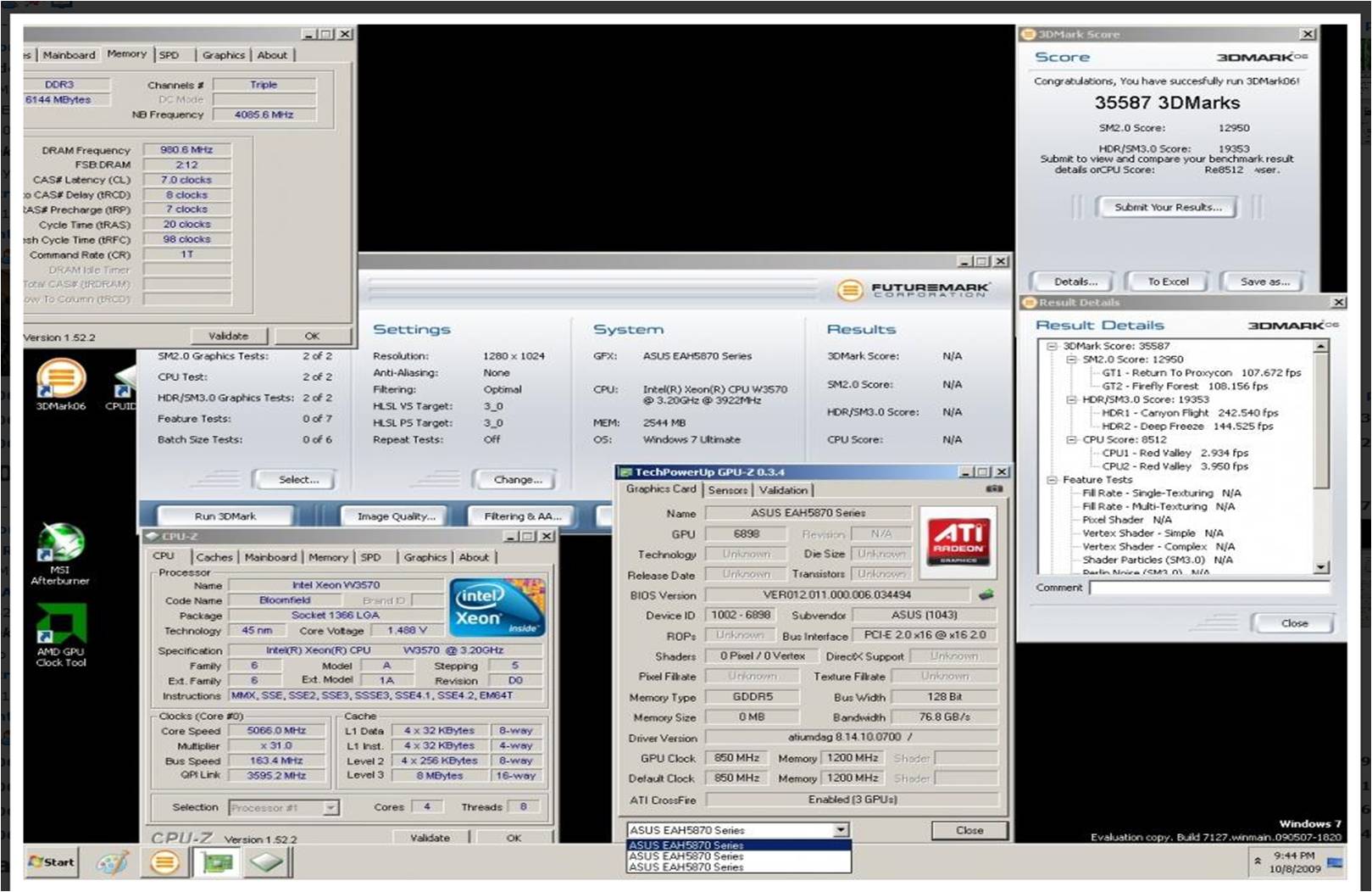Open the Graphics tab in the CPU-Z processor window
1372x892 pixels.
click(x=425, y=557)
